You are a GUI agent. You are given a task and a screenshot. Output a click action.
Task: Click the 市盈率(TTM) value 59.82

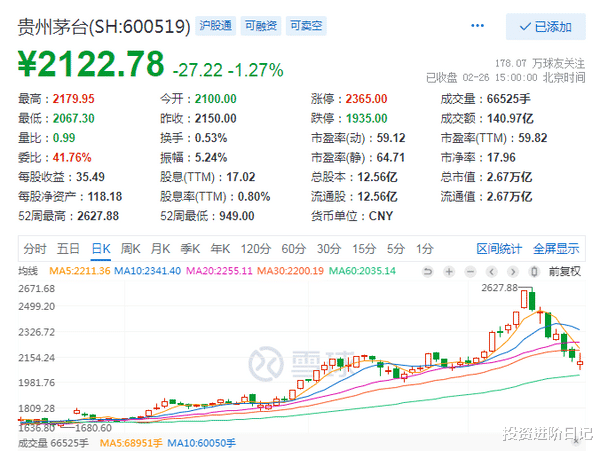click(x=533, y=138)
